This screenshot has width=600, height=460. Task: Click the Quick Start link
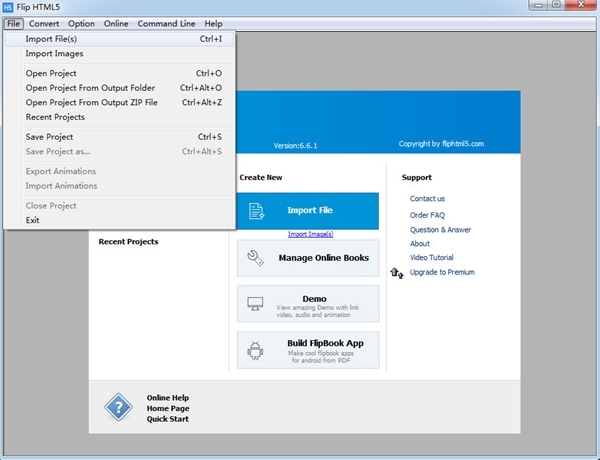(x=167, y=419)
